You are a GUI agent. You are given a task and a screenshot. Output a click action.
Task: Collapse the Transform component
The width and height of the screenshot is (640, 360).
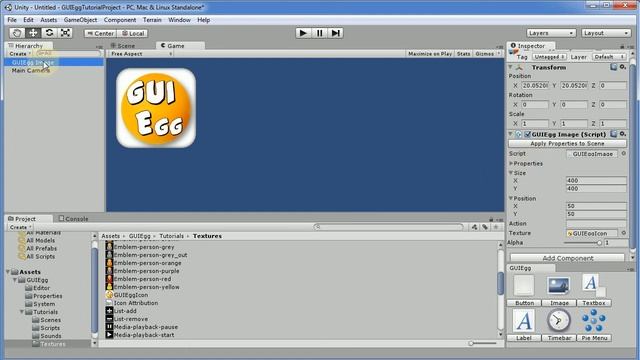(511, 67)
